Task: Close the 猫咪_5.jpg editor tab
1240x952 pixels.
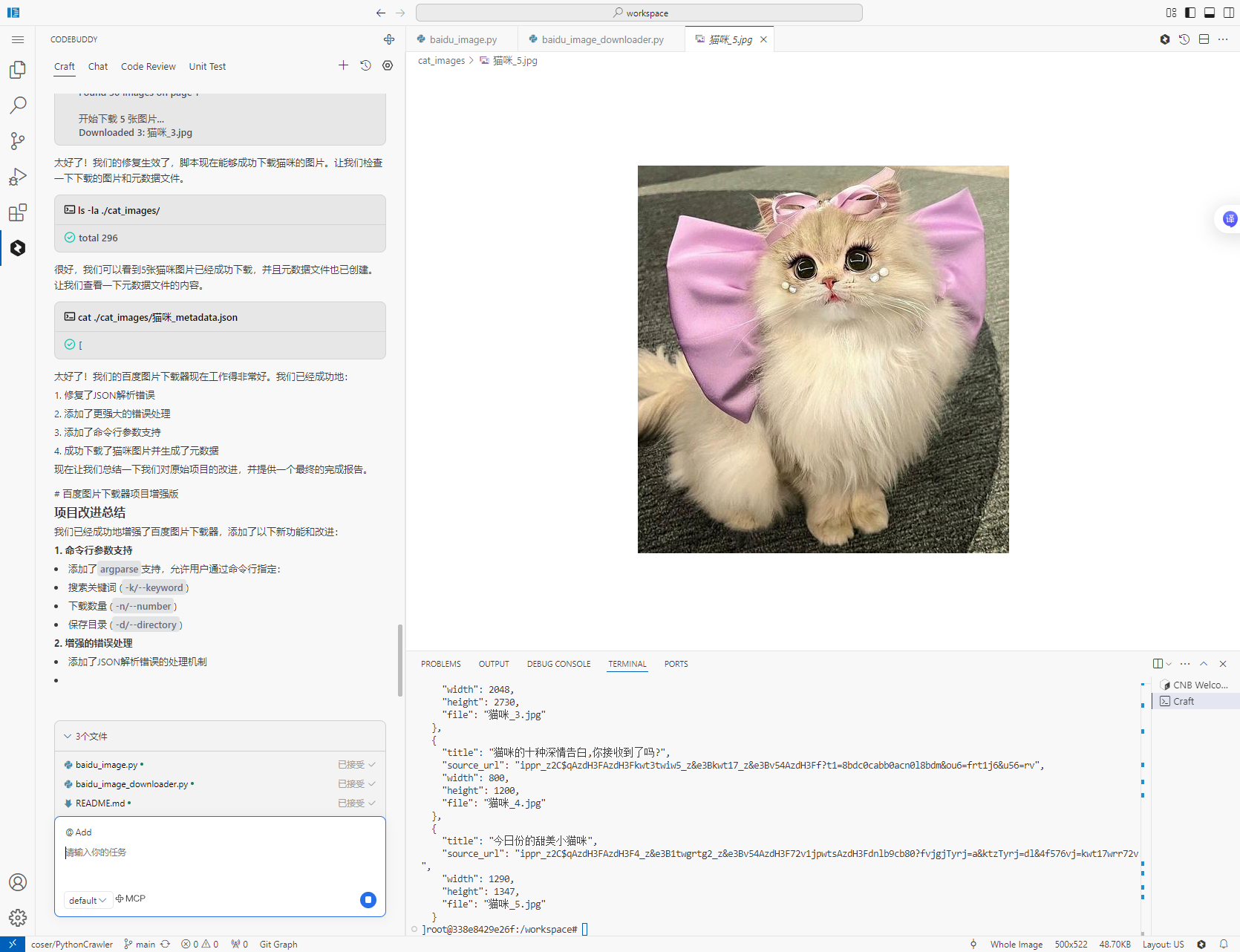Action: point(763,39)
